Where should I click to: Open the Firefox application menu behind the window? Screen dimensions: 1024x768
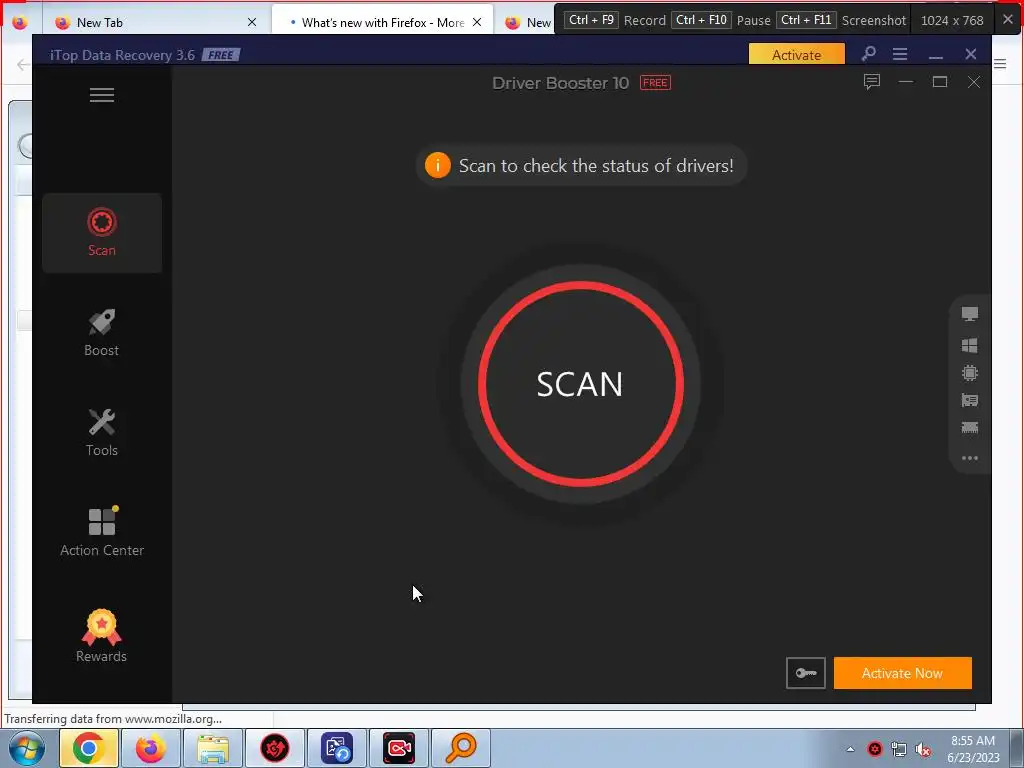[x=1000, y=63]
